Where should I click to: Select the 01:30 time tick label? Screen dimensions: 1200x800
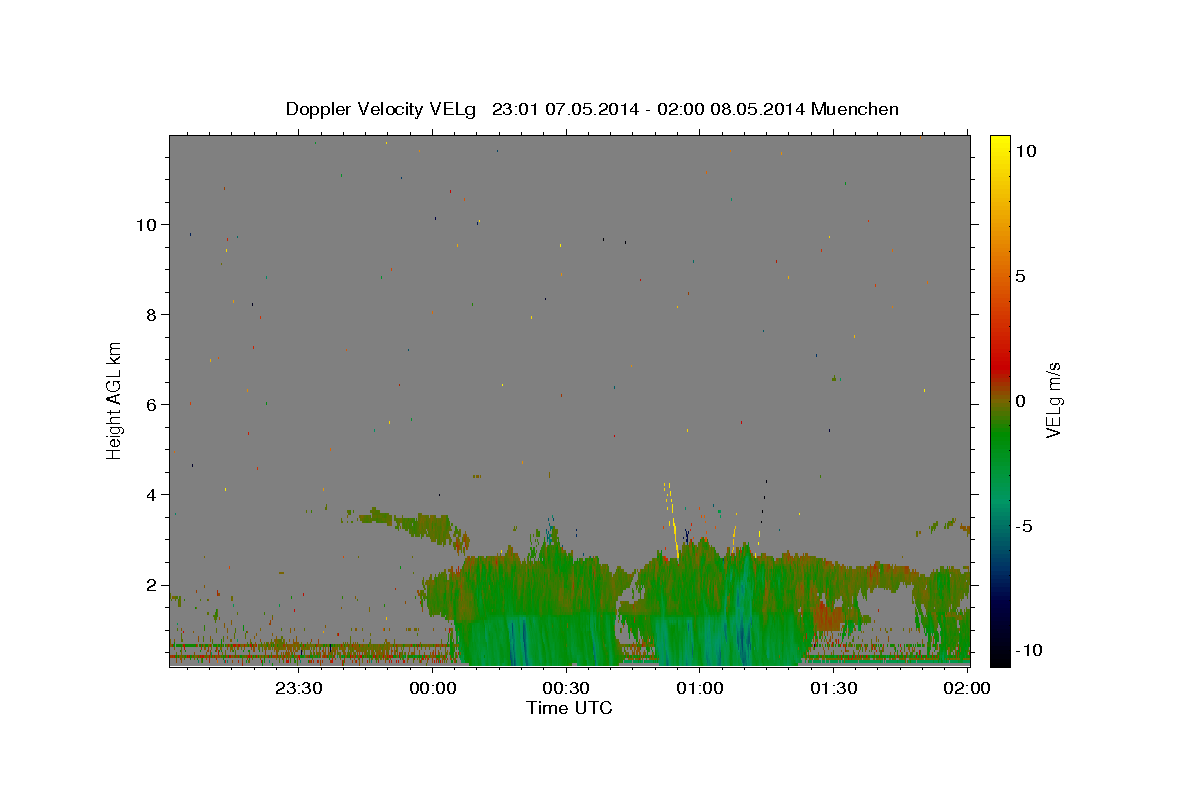click(x=833, y=688)
